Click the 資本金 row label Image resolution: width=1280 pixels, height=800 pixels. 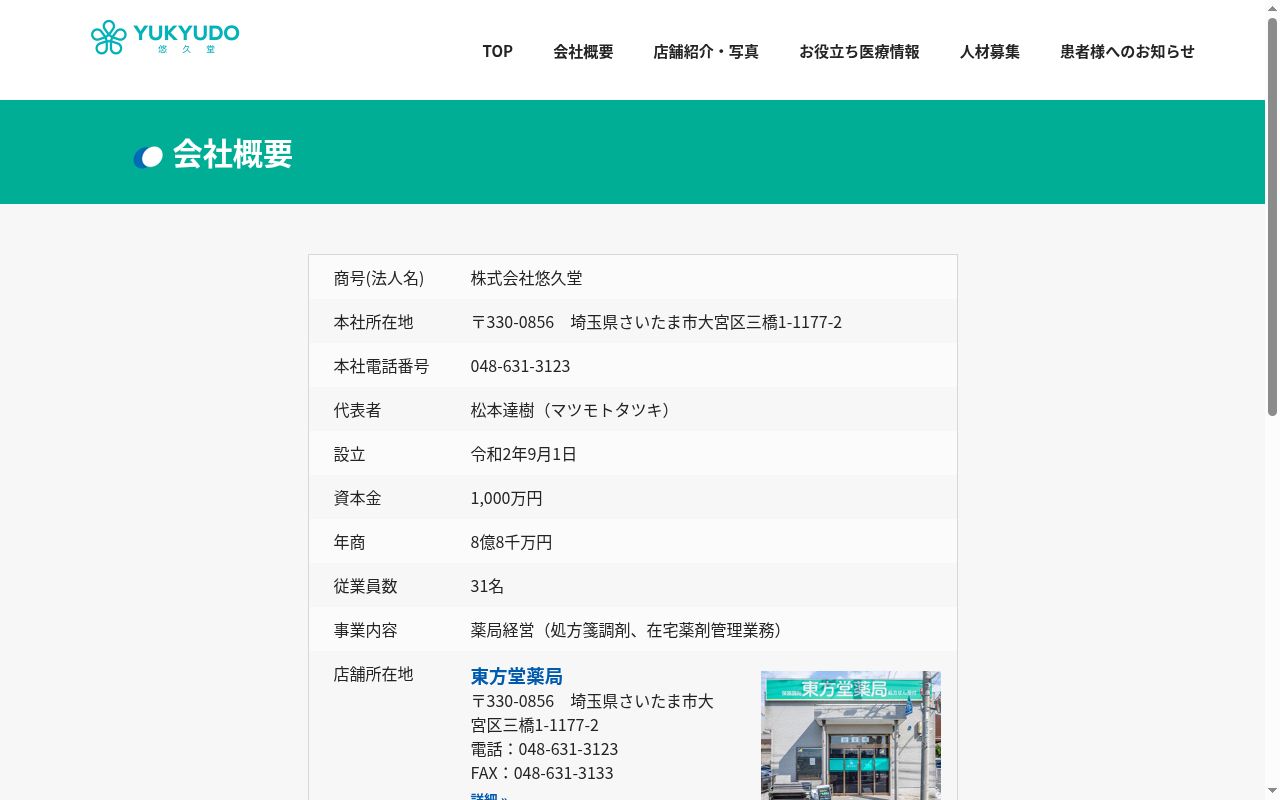(x=357, y=498)
